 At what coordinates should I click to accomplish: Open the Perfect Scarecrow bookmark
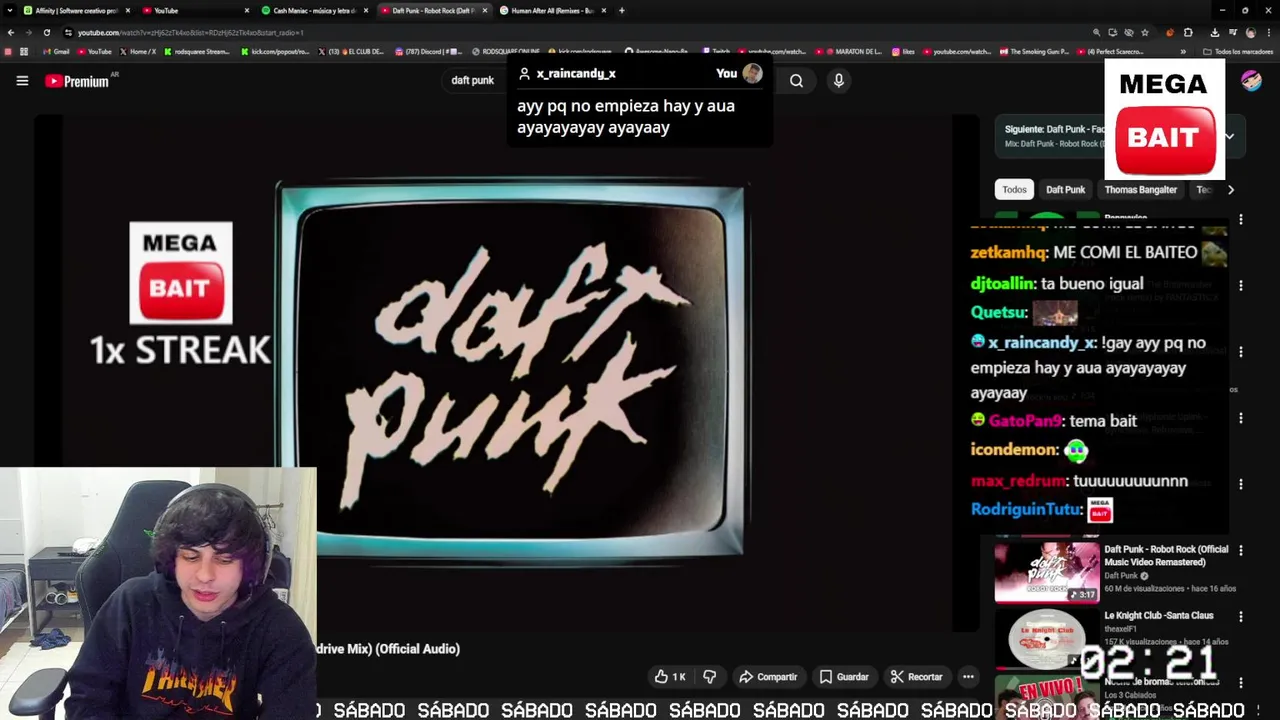[1110, 51]
